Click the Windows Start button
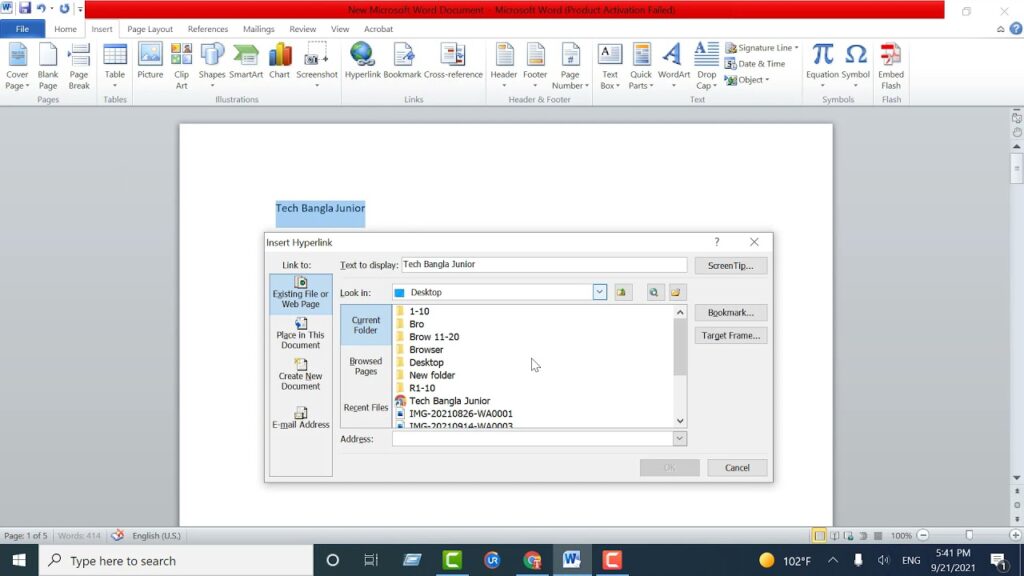This screenshot has width=1024, height=576. [x=19, y=560]
